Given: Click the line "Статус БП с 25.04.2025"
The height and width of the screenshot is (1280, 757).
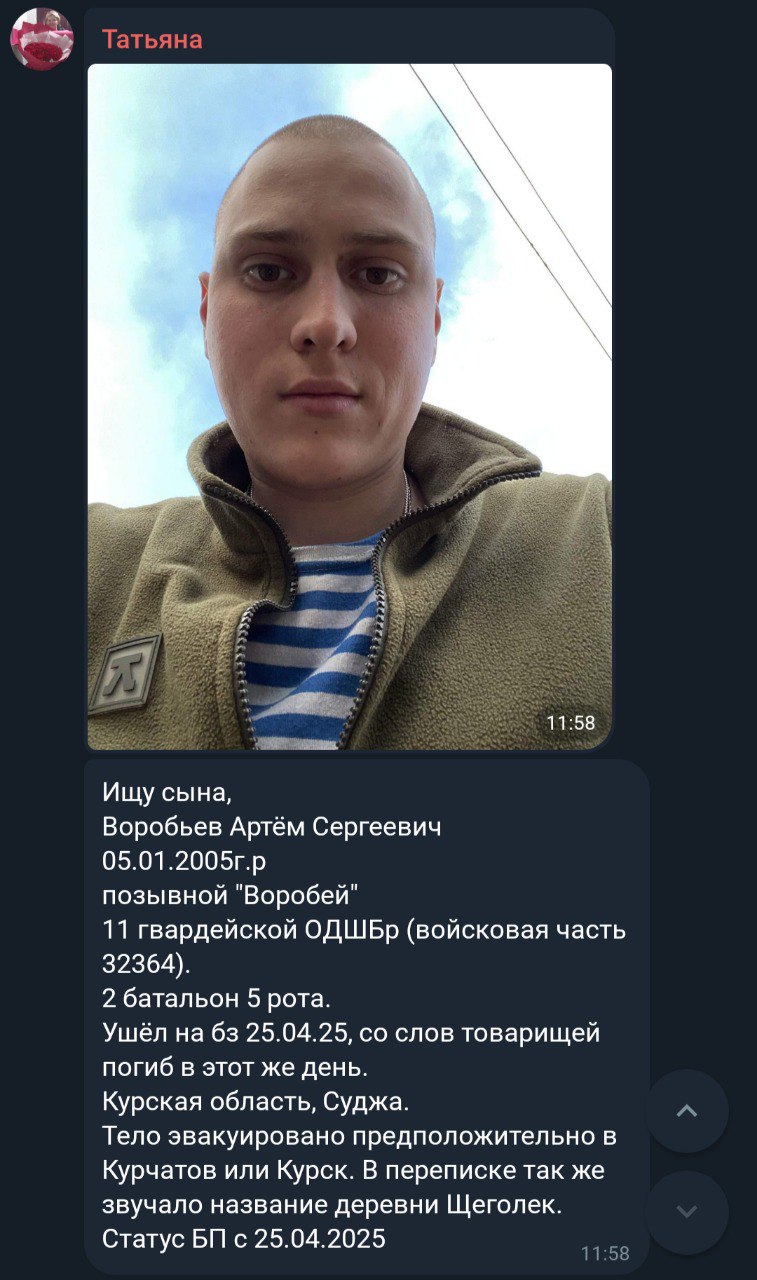Looking at the screenshot, I should pyautogui.click(x=244, y=1238).
